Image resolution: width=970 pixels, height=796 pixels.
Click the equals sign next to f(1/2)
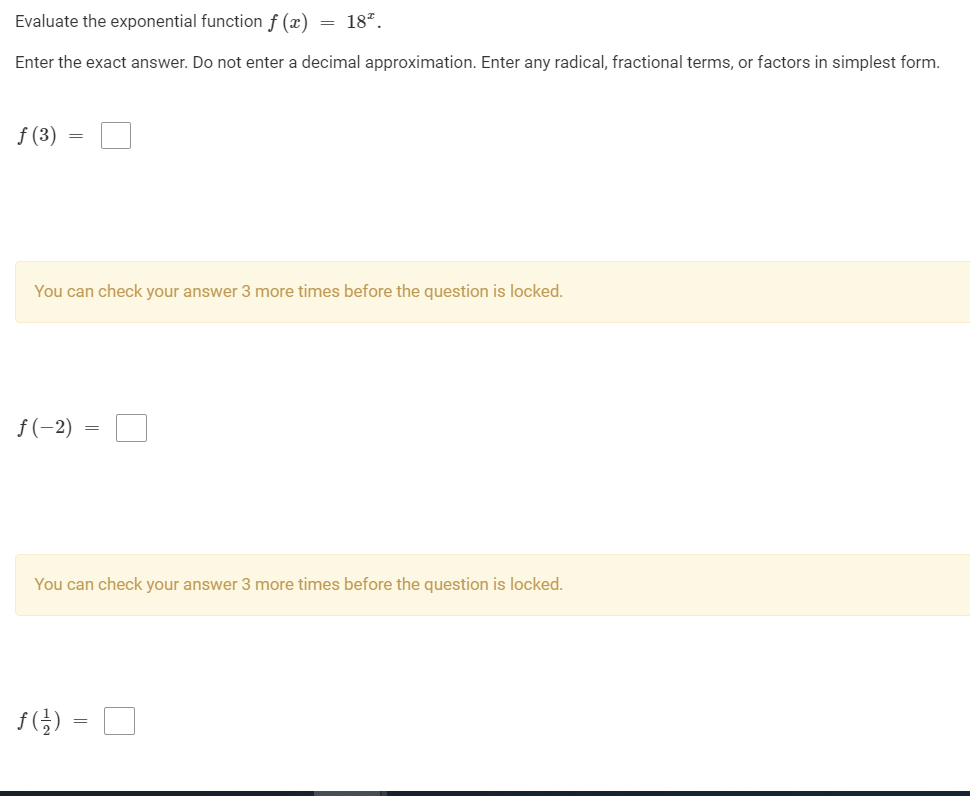click(79, 719)
